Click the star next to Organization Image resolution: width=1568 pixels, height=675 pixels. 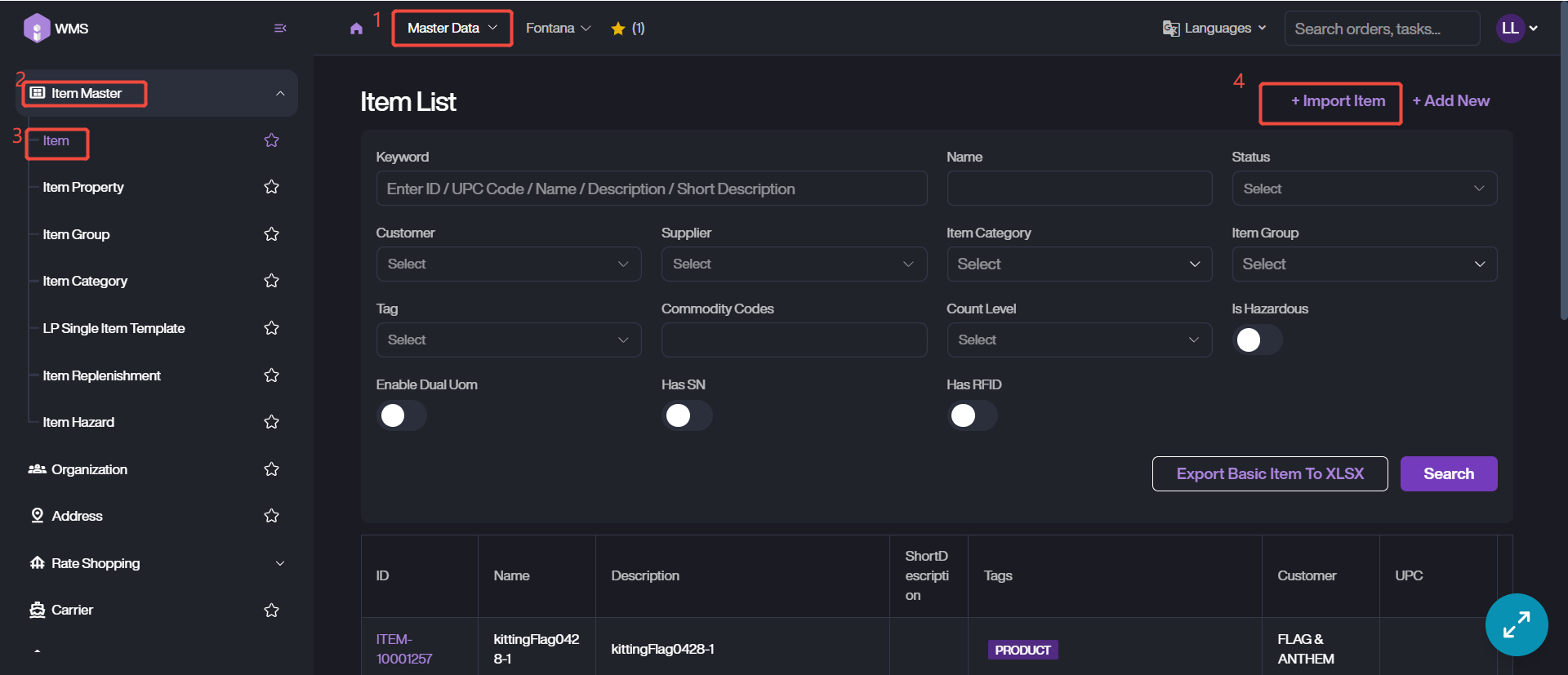click(271, 469)
